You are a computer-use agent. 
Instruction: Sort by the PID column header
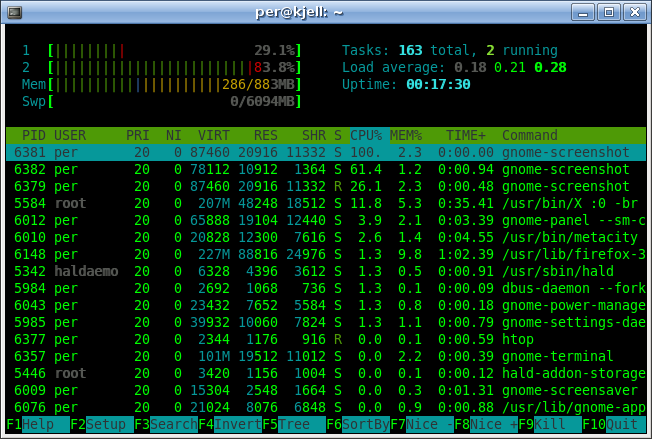tap(34, 136)
